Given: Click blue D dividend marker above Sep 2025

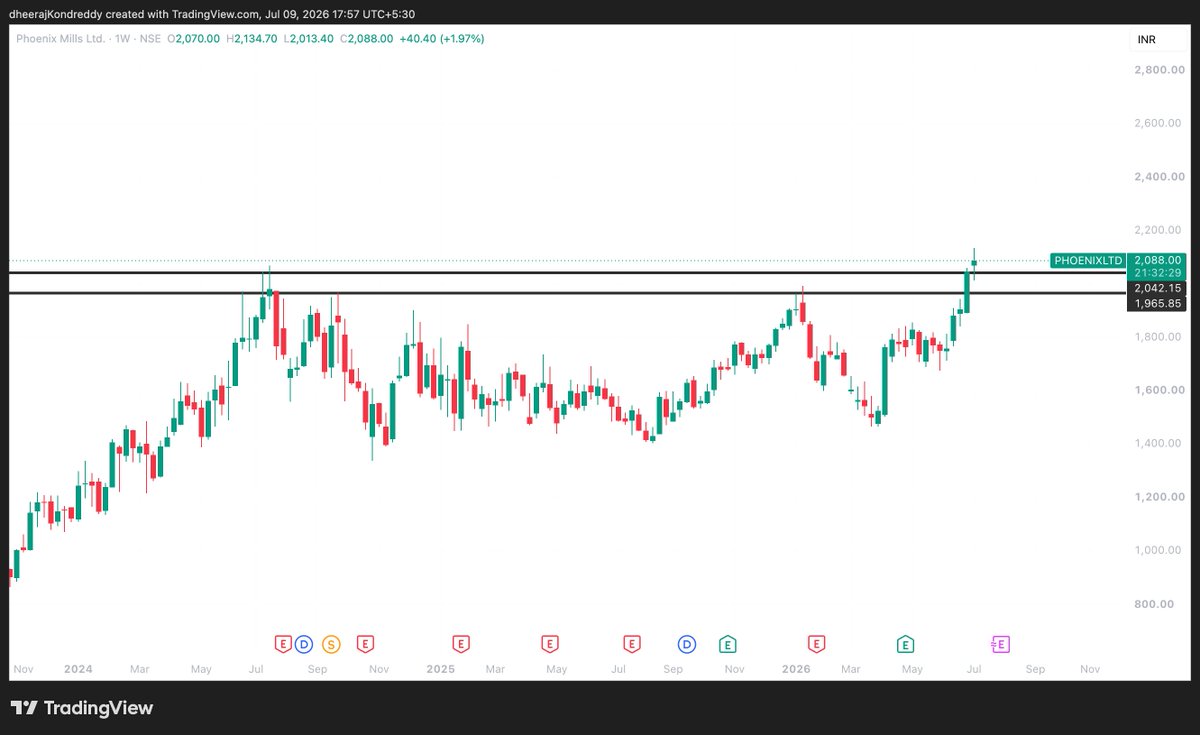Looking at the screenshot, I should [x=687, y=644].
